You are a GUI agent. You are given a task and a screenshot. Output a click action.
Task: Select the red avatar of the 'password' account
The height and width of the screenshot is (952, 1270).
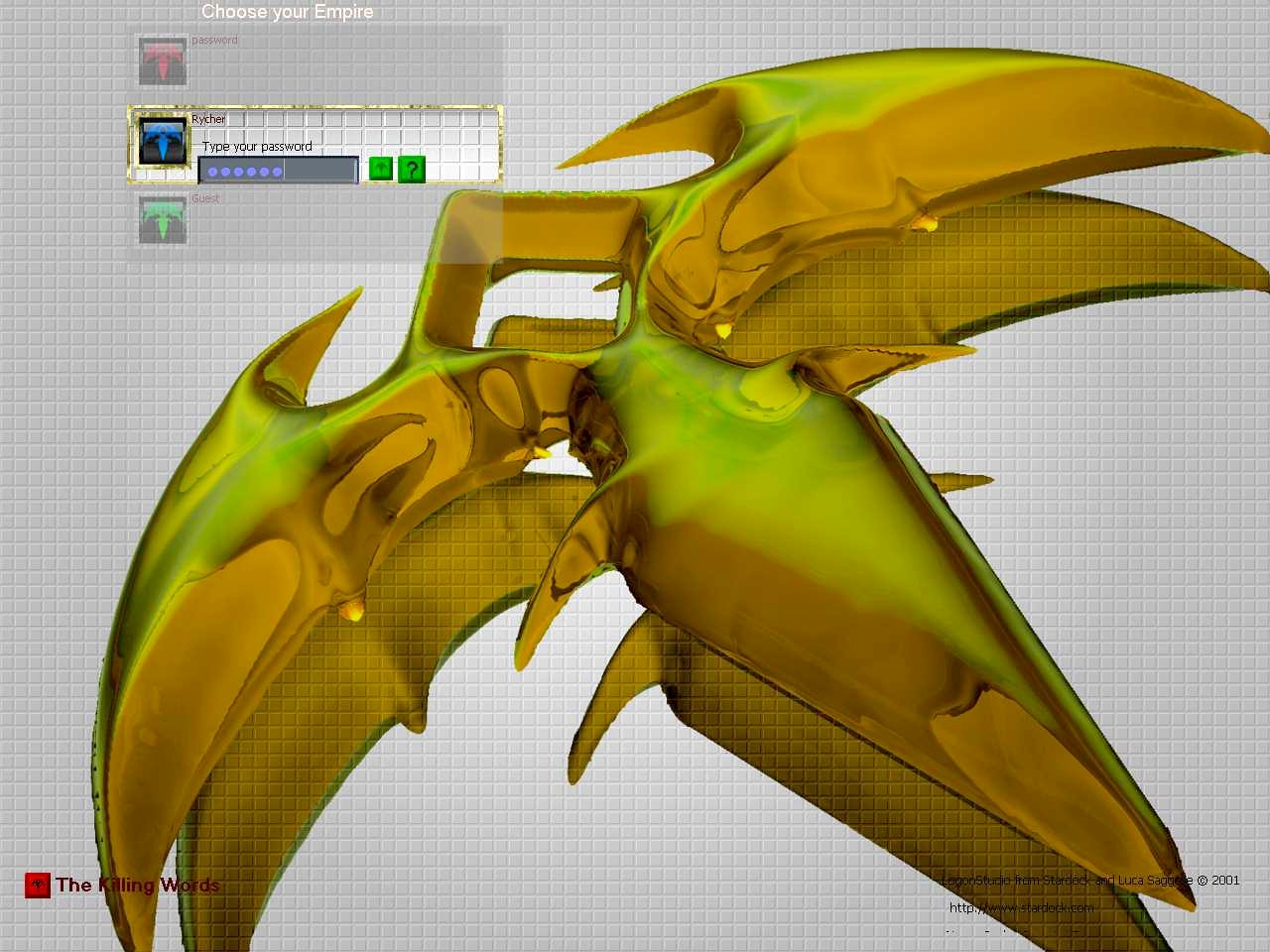[x=162, y=61]
